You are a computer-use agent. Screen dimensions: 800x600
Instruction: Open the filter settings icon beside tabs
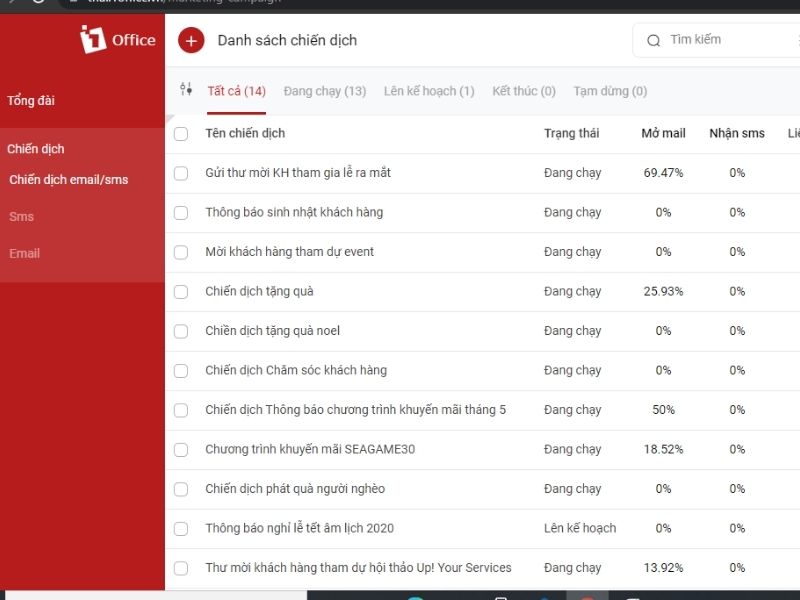pos(186,89)
